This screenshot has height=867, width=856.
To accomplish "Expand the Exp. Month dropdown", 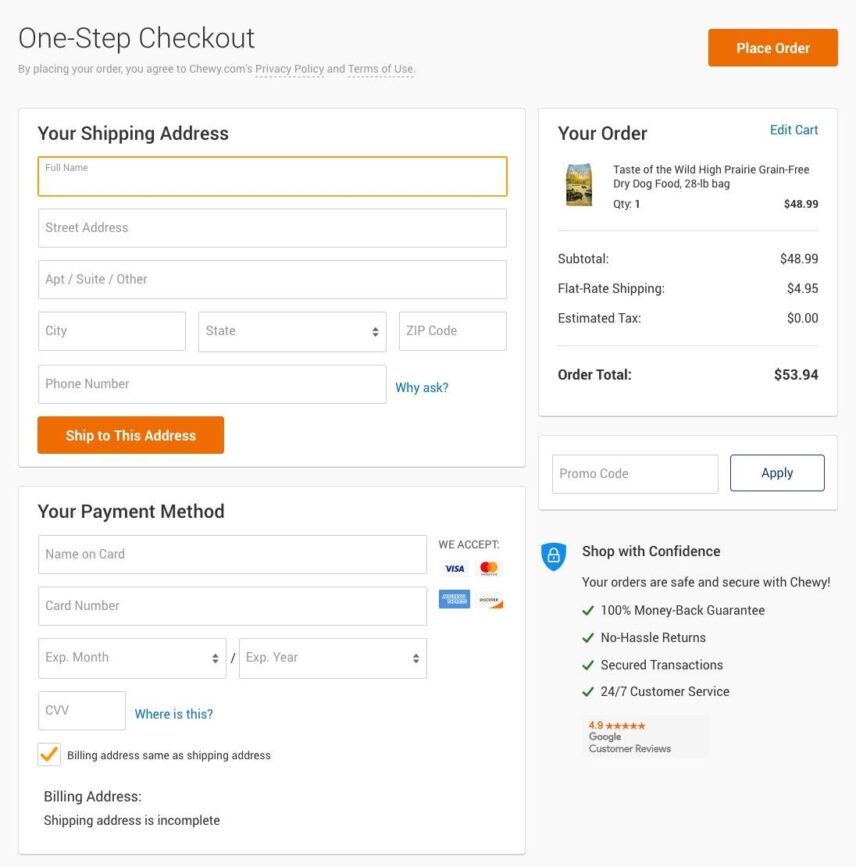I will [132, 658].
